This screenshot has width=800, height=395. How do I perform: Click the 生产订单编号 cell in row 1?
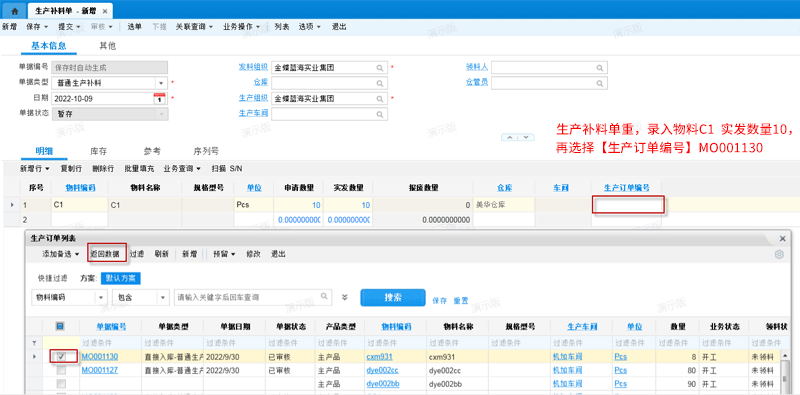629,205
